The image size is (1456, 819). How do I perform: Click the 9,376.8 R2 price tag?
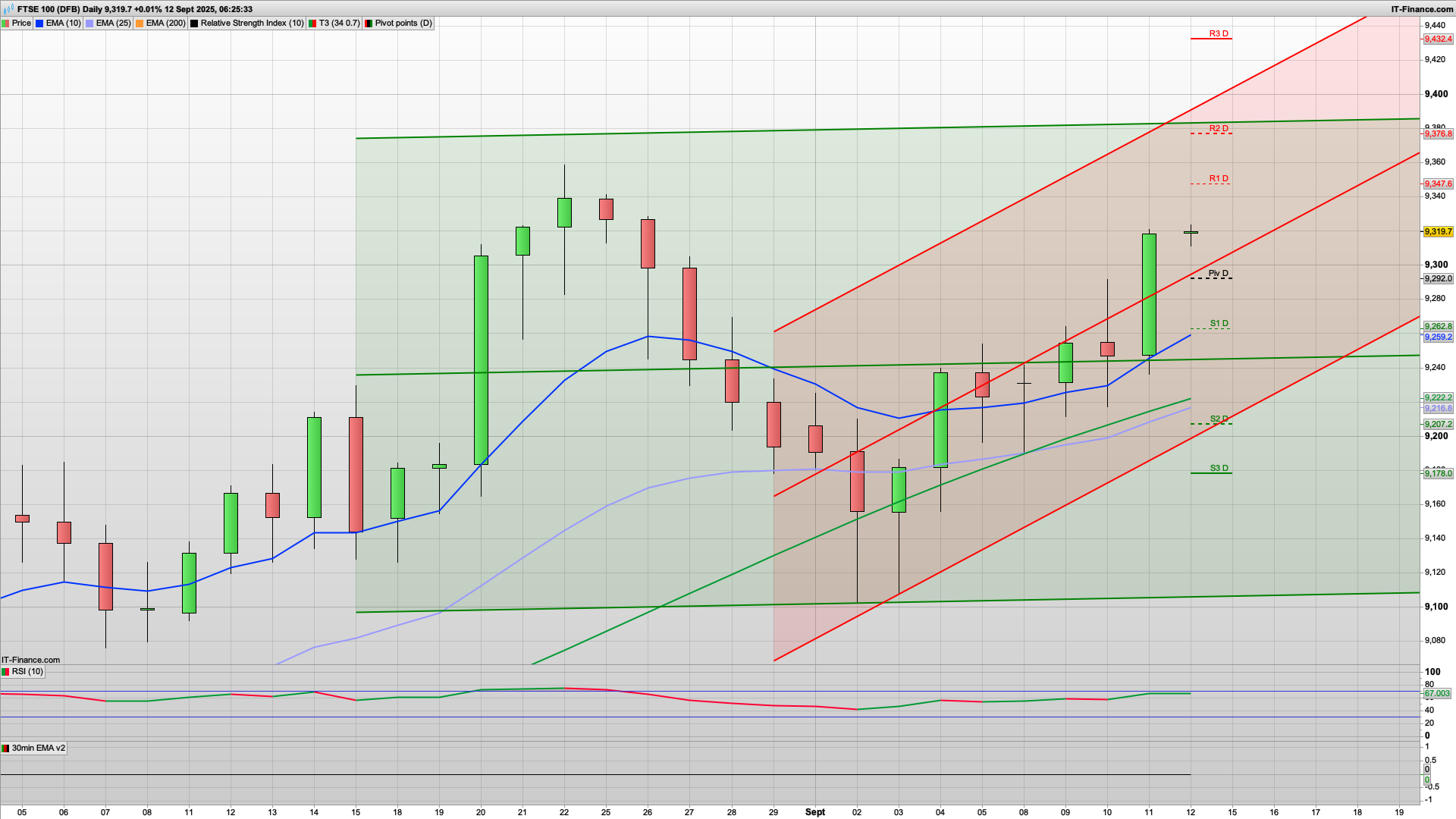point(1438,134)
